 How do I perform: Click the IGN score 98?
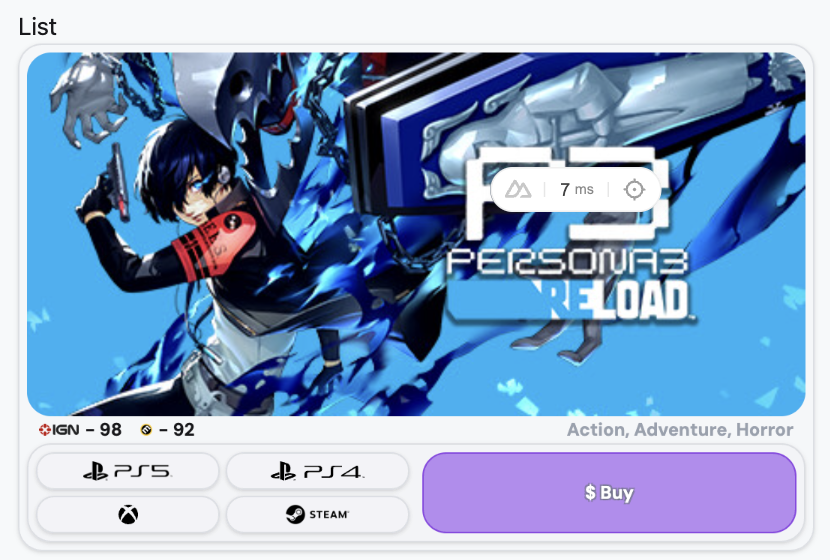click(x=111, y=430)
